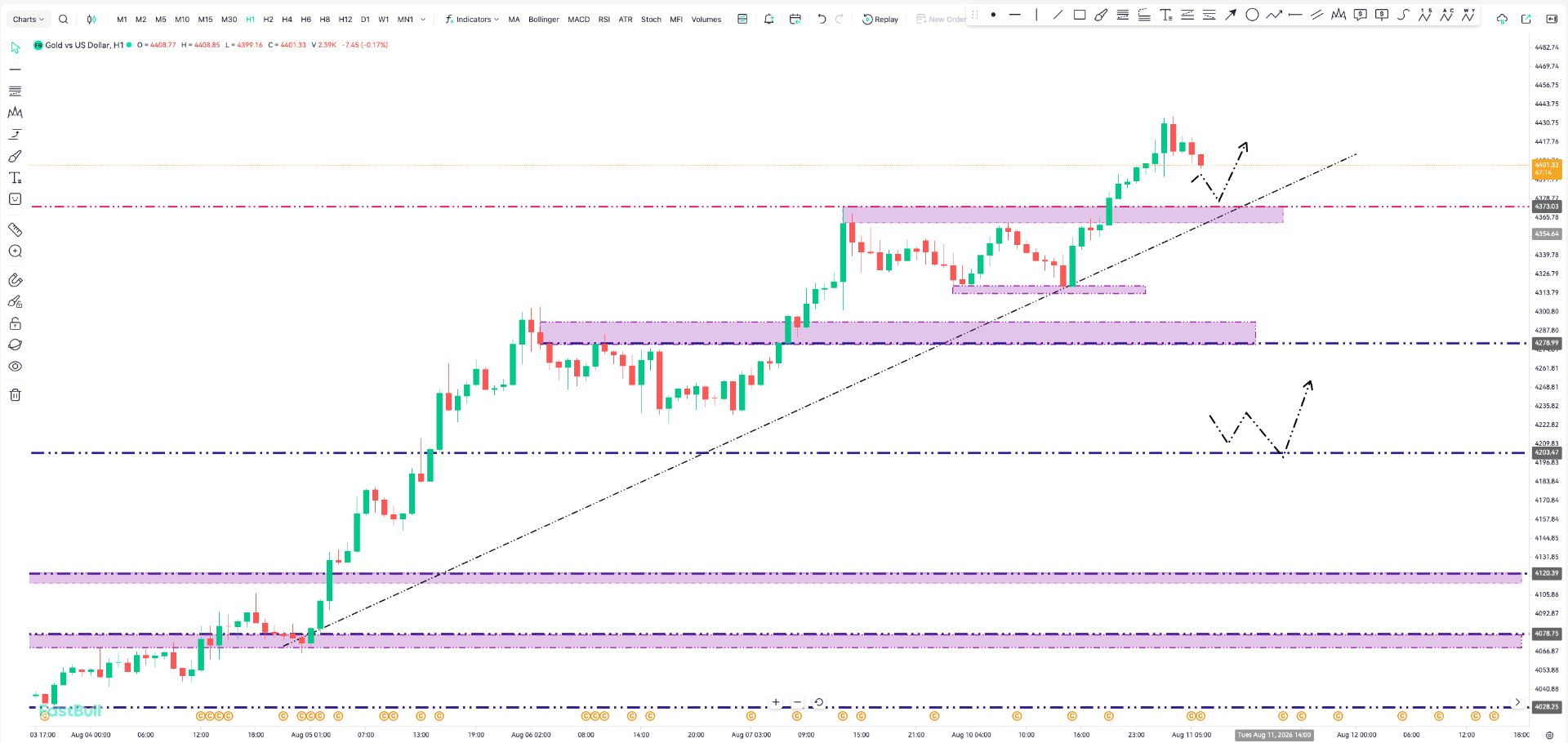This screenshot has width=1568, height=743.
Task: Add the MA indicator
Action: tap(514, 19)
